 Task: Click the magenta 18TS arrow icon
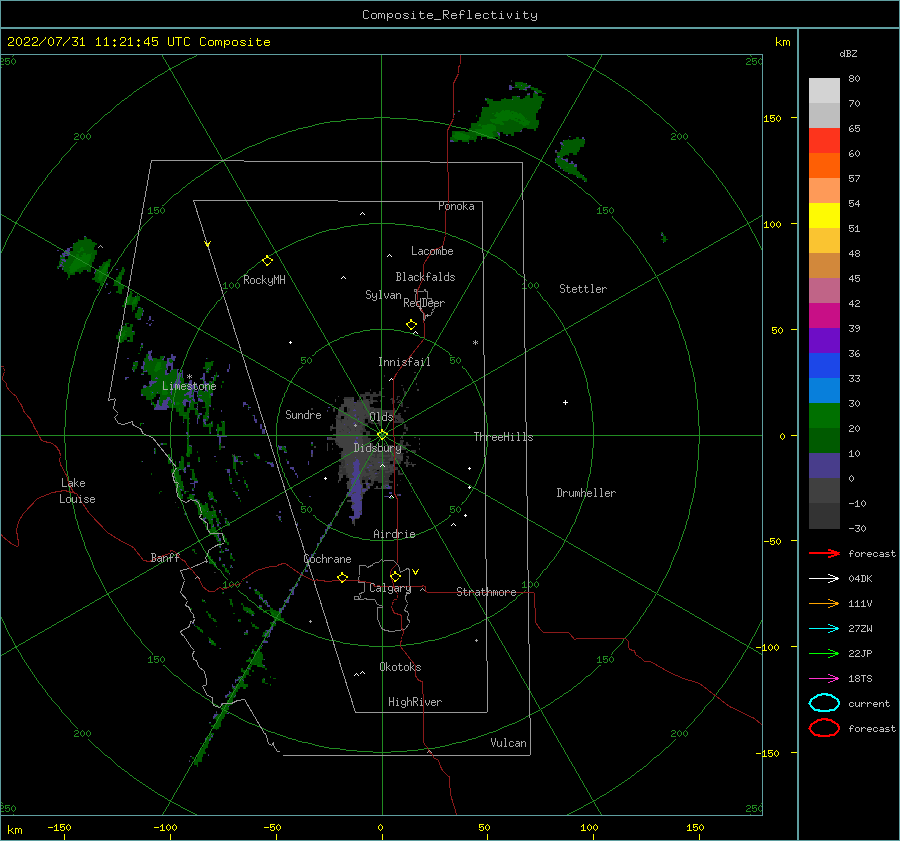coord(824,679)
